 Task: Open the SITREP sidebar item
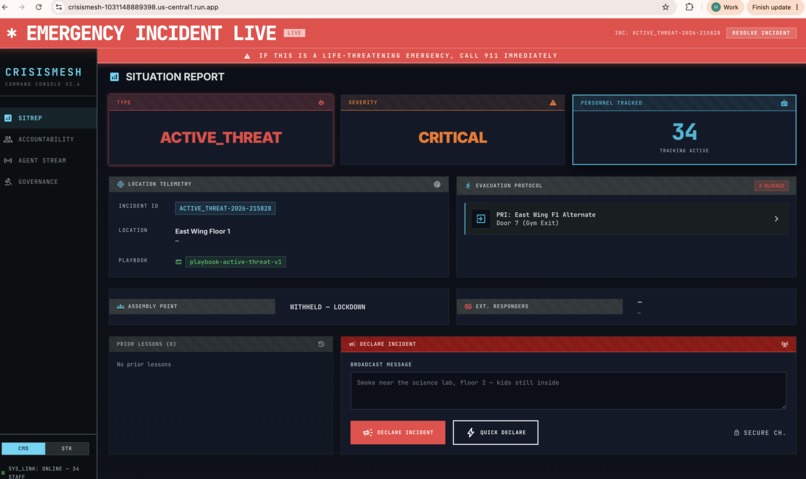[48, 118]
